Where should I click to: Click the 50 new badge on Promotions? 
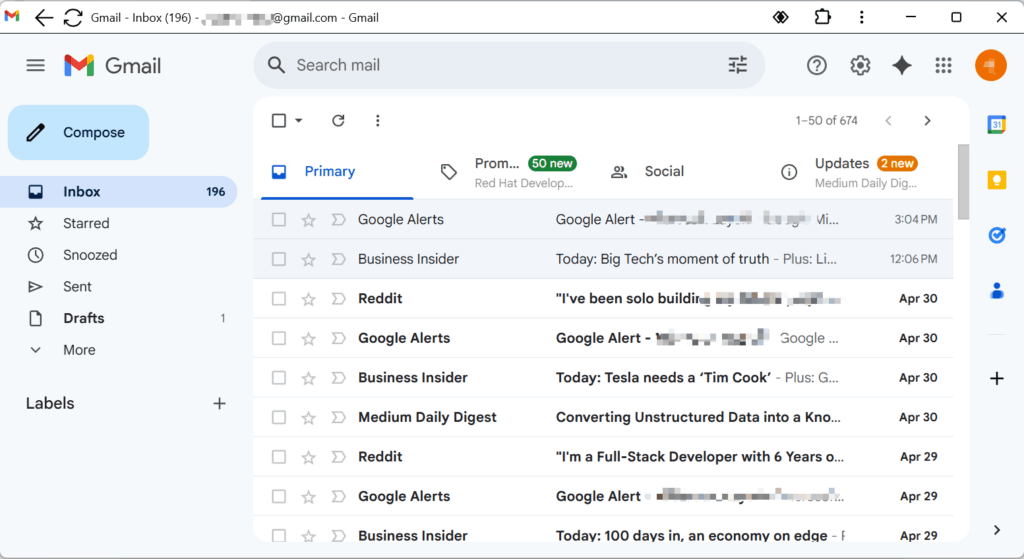point(552,163)
